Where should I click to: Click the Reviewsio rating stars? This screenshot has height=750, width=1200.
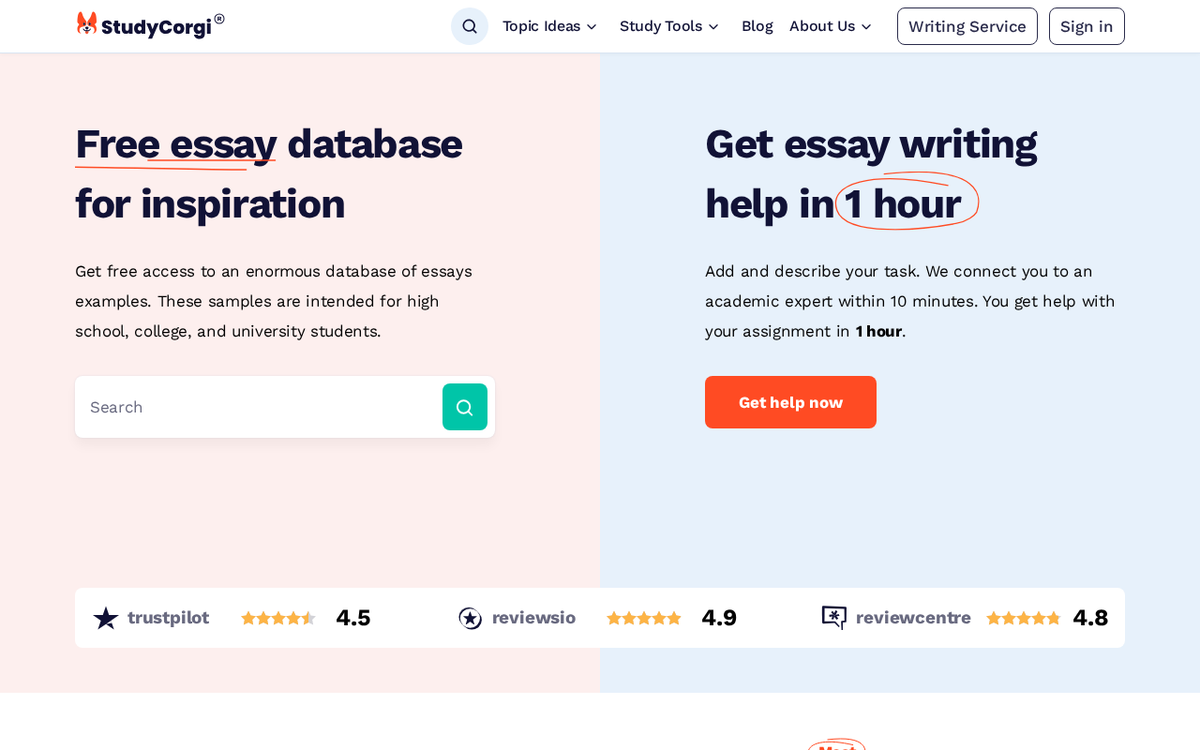643,618
